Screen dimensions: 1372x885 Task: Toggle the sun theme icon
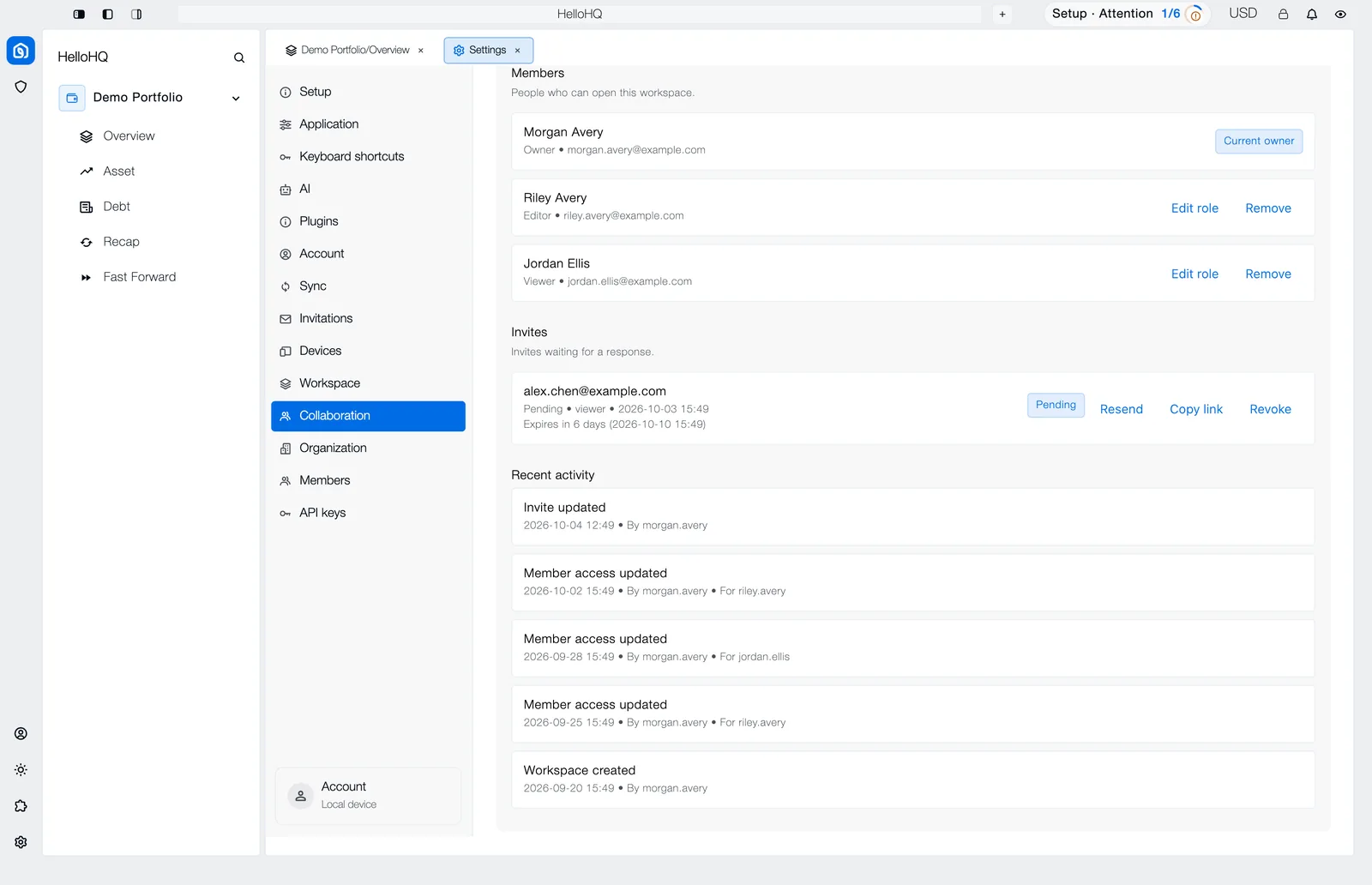tap(21, 770)
